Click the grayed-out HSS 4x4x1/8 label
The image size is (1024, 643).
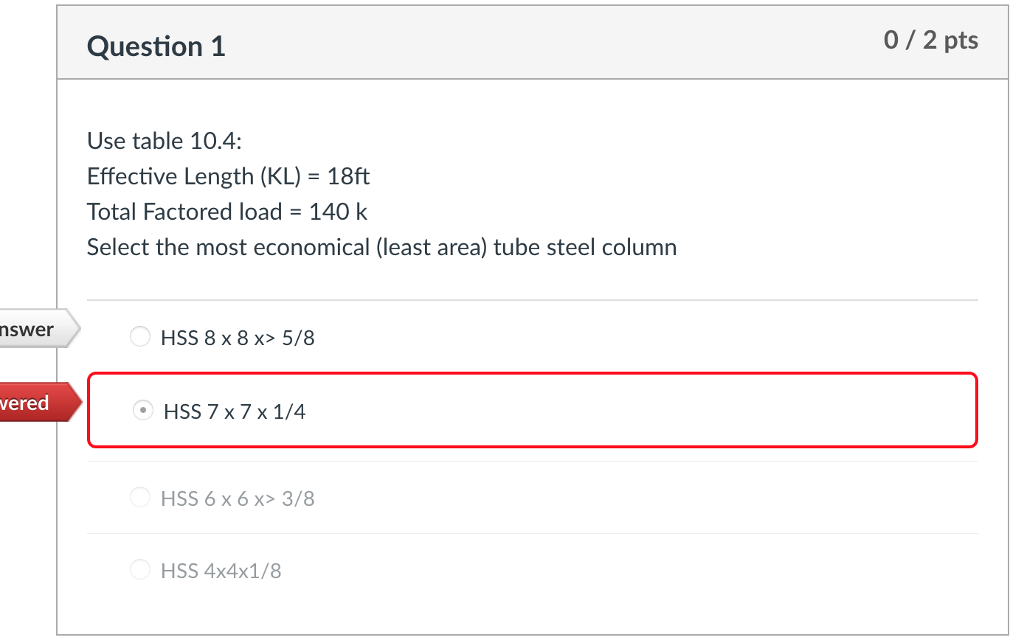point(221,569)
